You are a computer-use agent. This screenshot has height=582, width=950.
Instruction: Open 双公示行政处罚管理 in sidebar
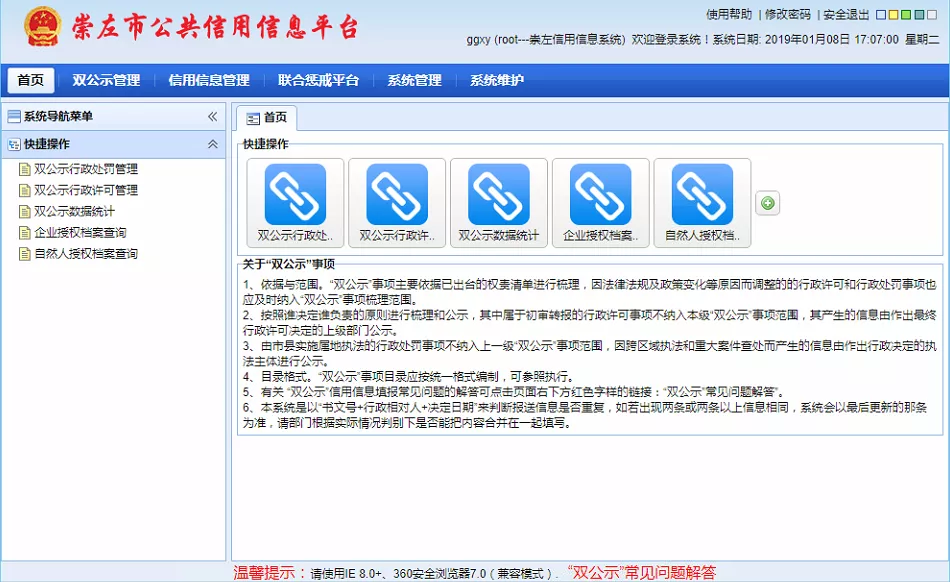click(86, 169)
